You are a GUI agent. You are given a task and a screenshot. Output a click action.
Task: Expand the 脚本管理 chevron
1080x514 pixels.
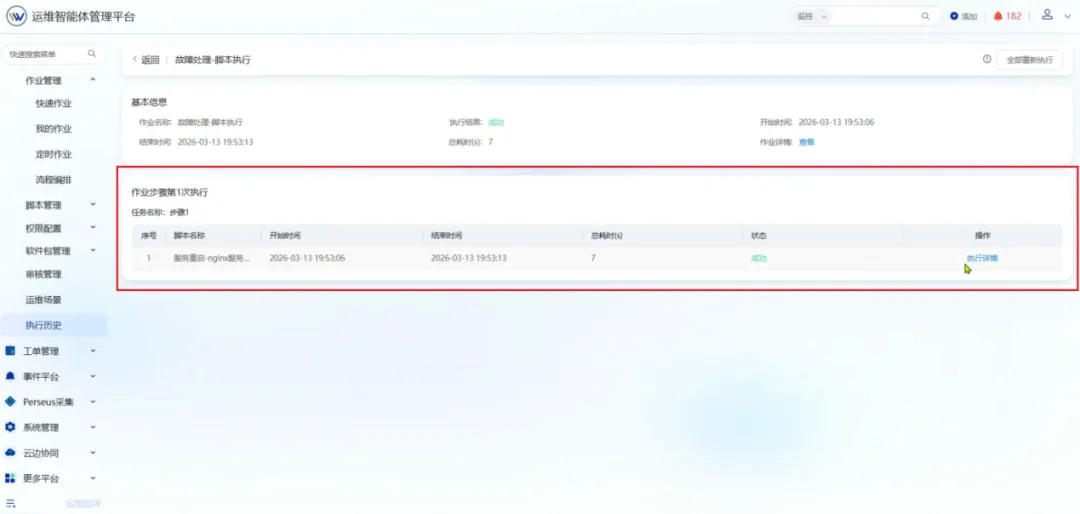point(93,205)
